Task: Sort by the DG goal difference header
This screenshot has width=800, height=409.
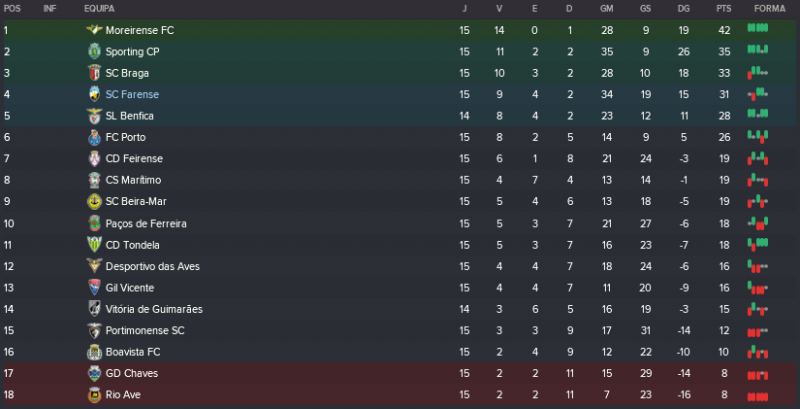Action: tap(683, 8)
